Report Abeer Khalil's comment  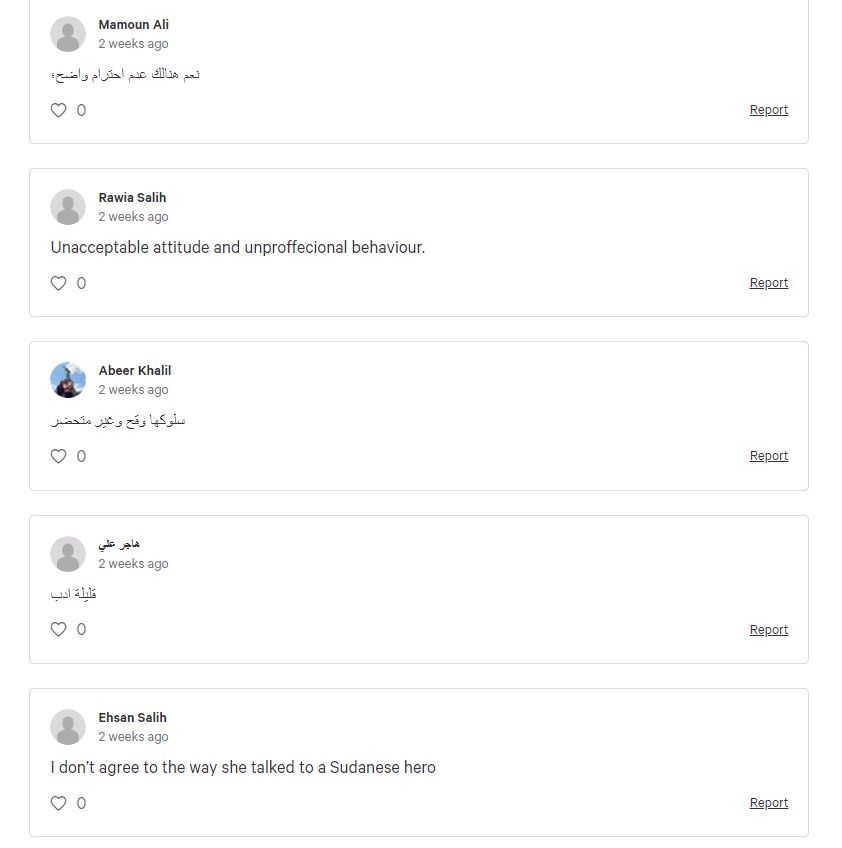(768, 456)
